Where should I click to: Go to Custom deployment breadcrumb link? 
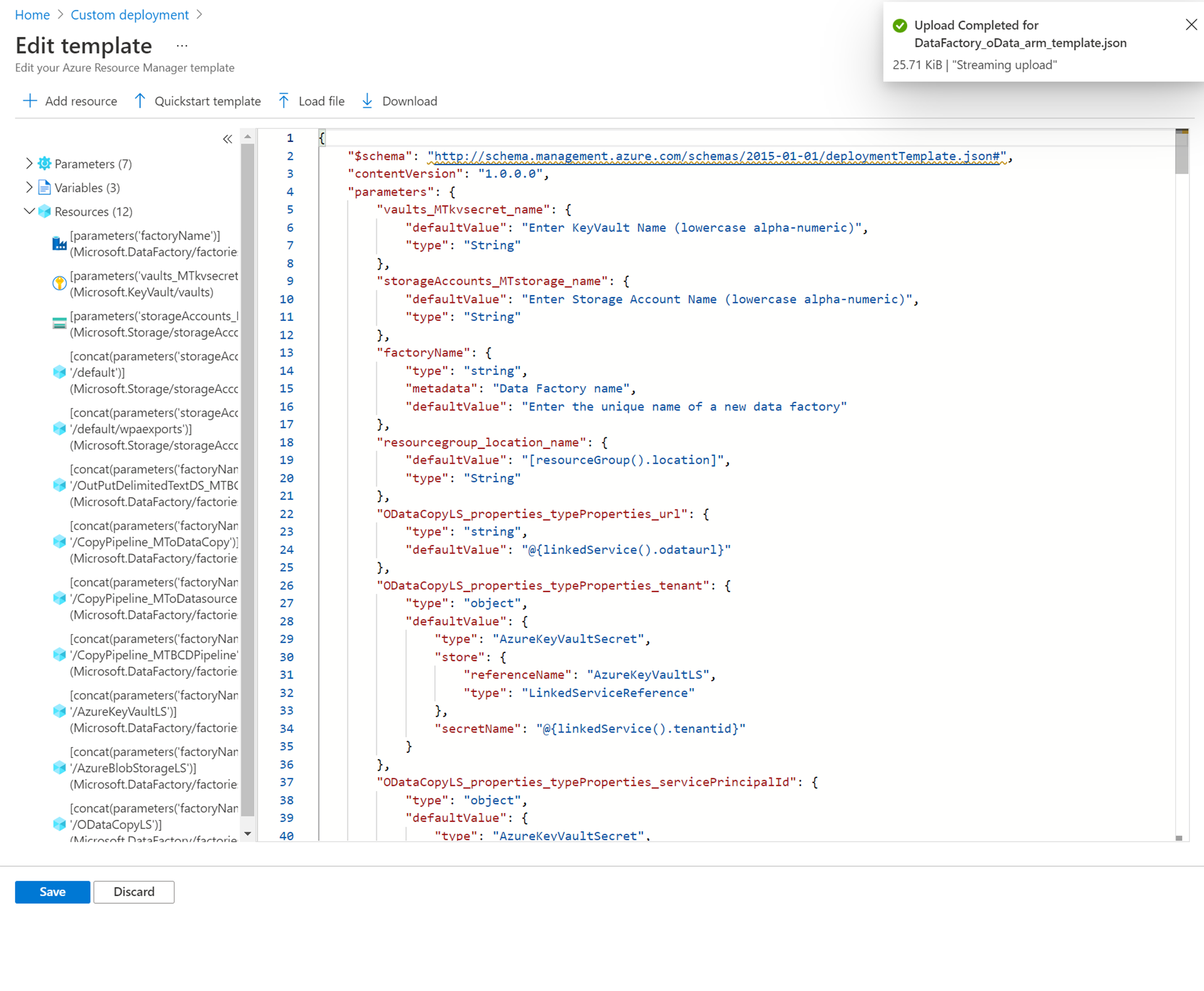tap(130, 15)
